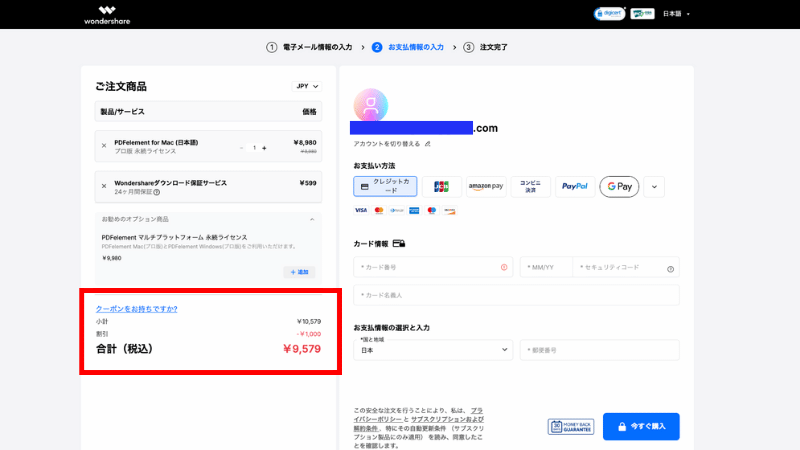
Task: Click the 小計 subtotal ¥10,579
Action: tap(309, 321)
